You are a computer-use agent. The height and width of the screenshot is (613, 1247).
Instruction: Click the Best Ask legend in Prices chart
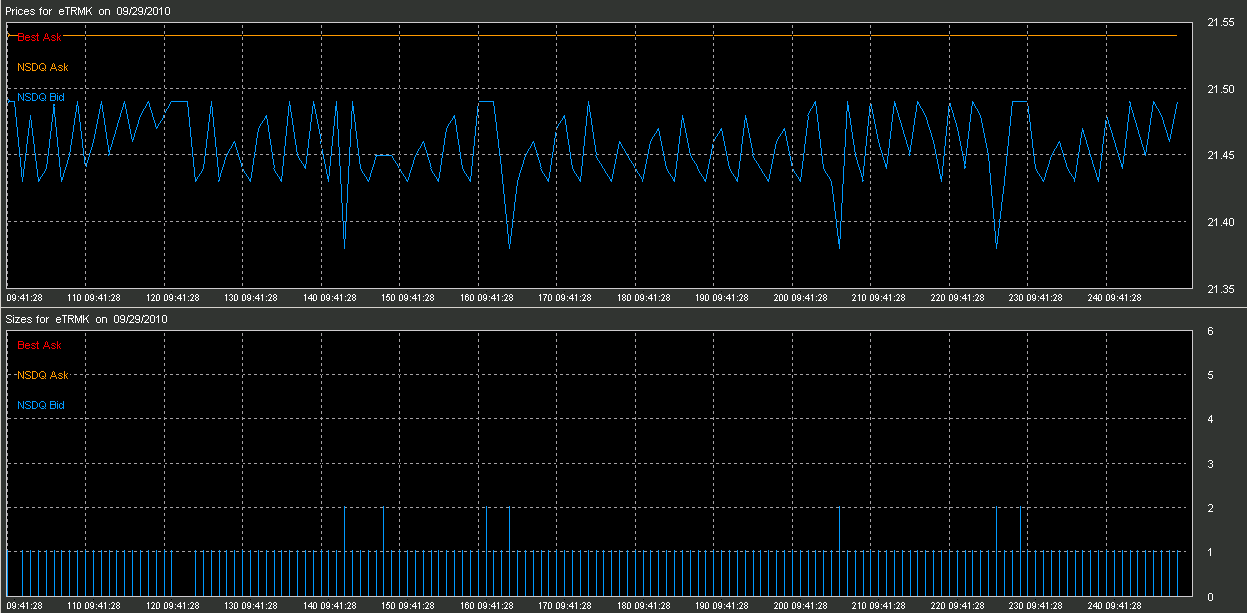point(39,37)
